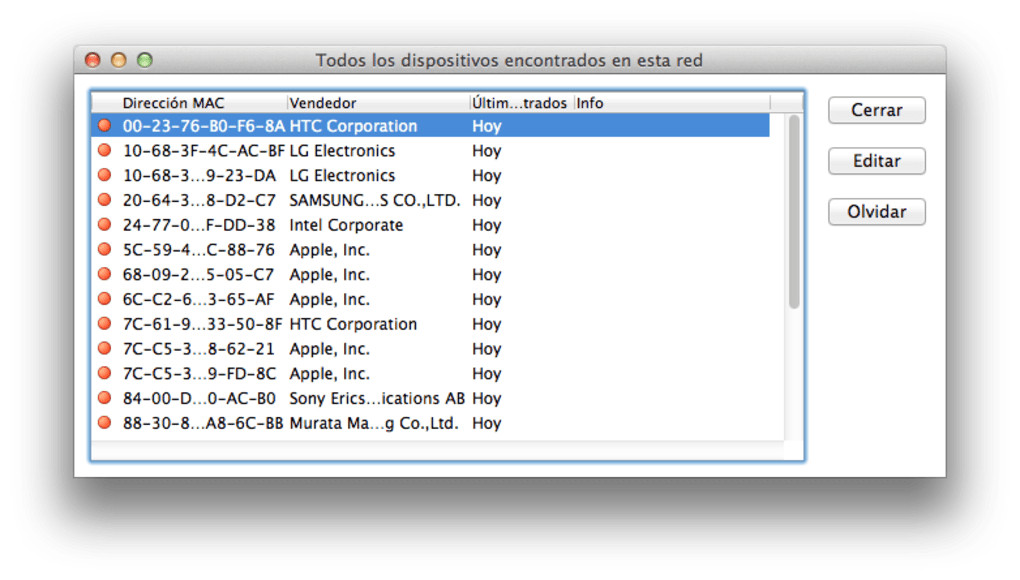Click red status dot of 6C-C2-6...3-65-AF row
The width and height of the screenshot is (1020, 580).
(x=105, y=298)
